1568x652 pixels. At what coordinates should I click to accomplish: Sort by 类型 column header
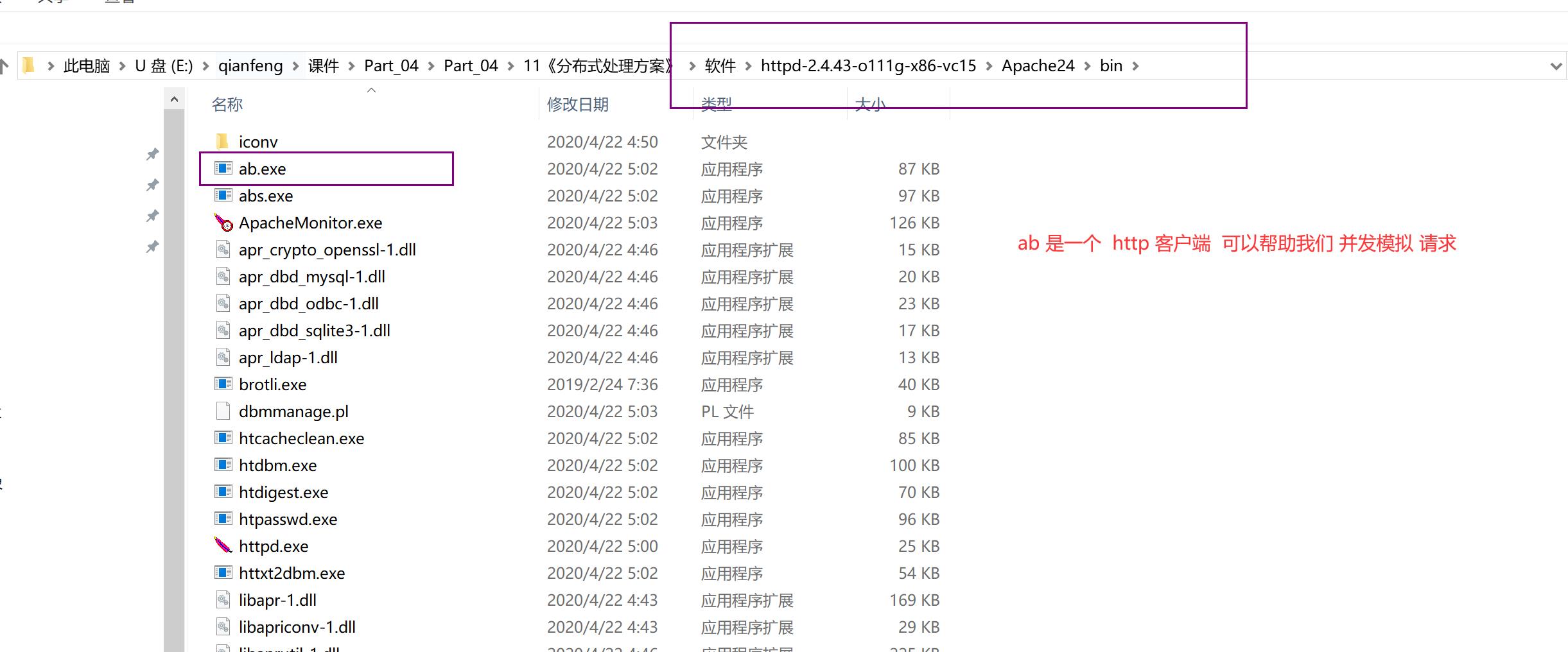coord(717,105)
